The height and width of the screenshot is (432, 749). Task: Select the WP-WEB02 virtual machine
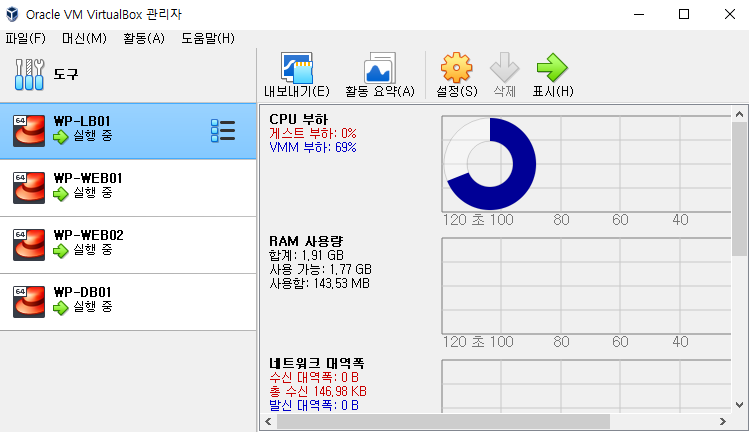point(128,245)
